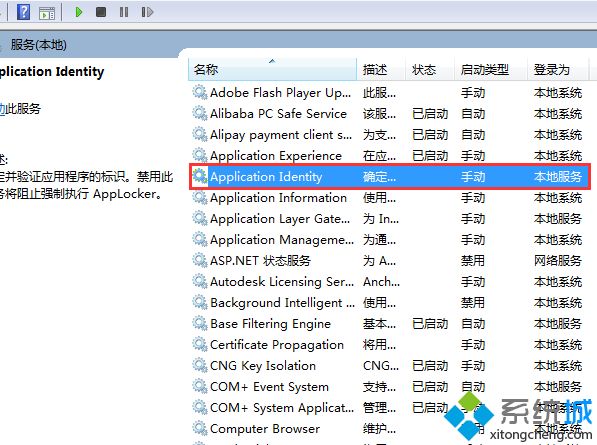597x445 pixels.
Task: Select Application Information service name
Action: pyautogui.click(x=278, y=198)
